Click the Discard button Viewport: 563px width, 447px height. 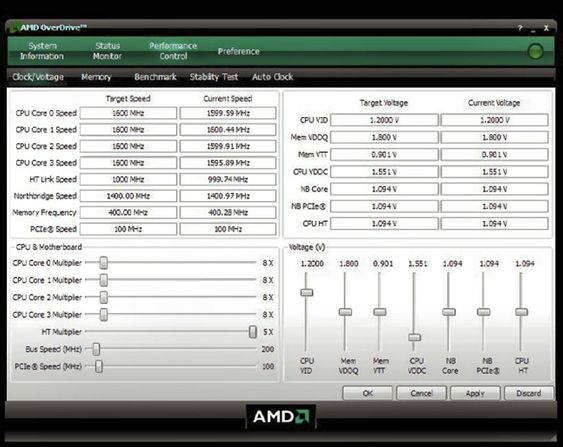[529, 393]
